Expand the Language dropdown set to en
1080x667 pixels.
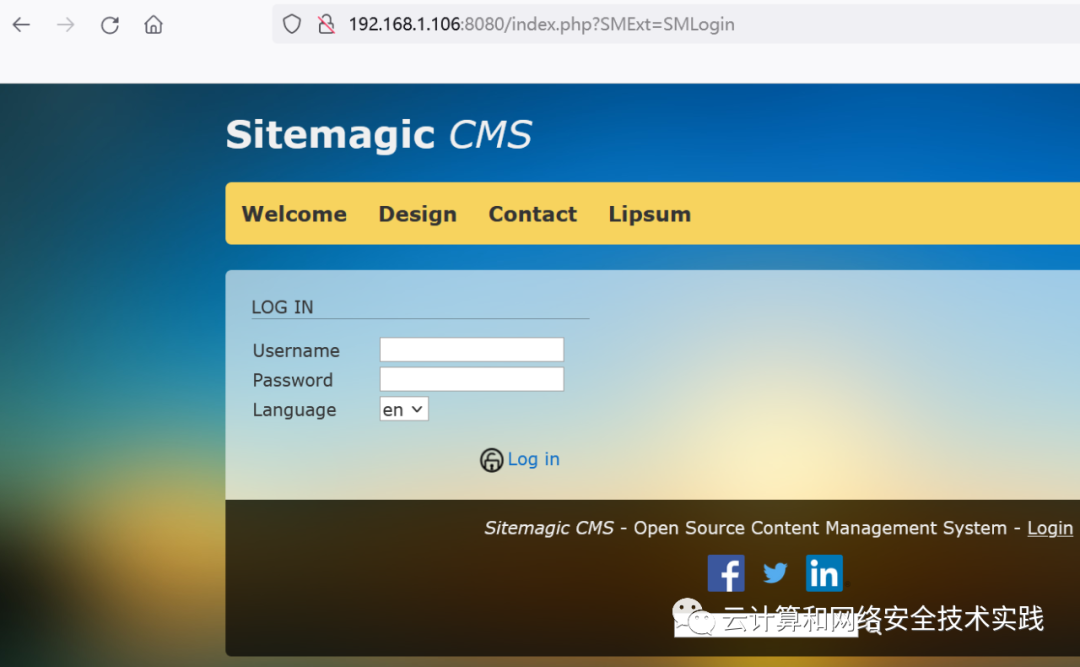tap(404, 409)
